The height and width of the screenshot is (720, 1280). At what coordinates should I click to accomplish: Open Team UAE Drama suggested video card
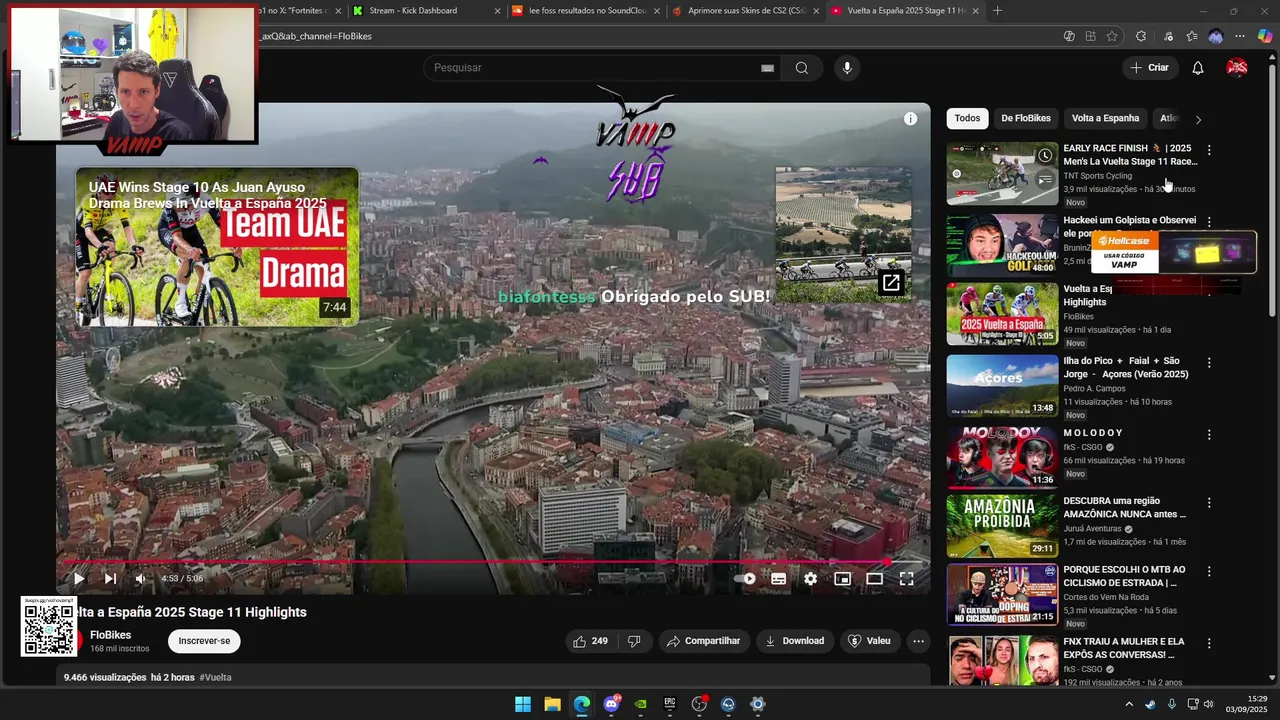(217, 246)
